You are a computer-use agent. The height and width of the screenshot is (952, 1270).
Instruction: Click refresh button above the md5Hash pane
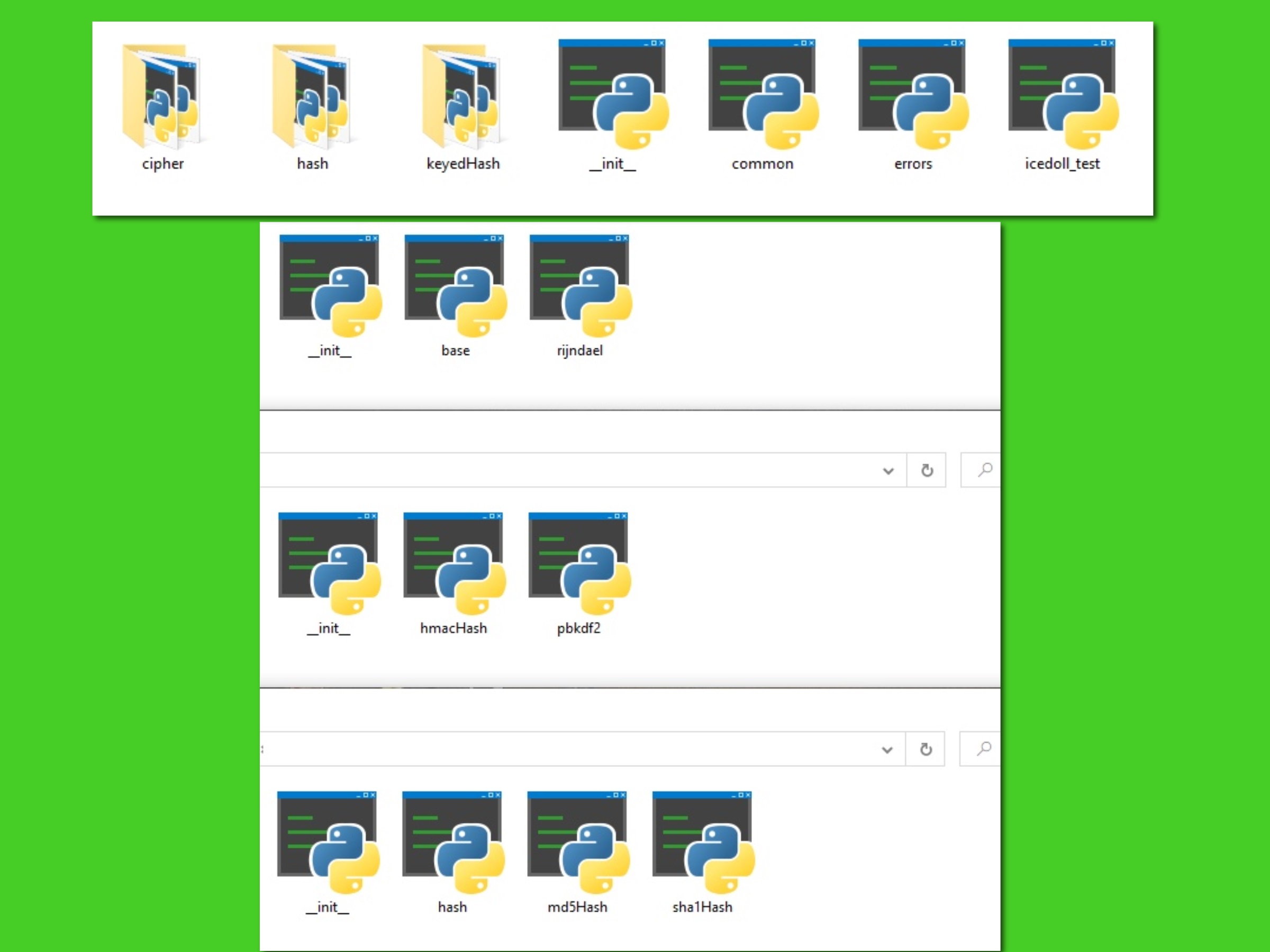pyautogui.click(x=925, y=749)
